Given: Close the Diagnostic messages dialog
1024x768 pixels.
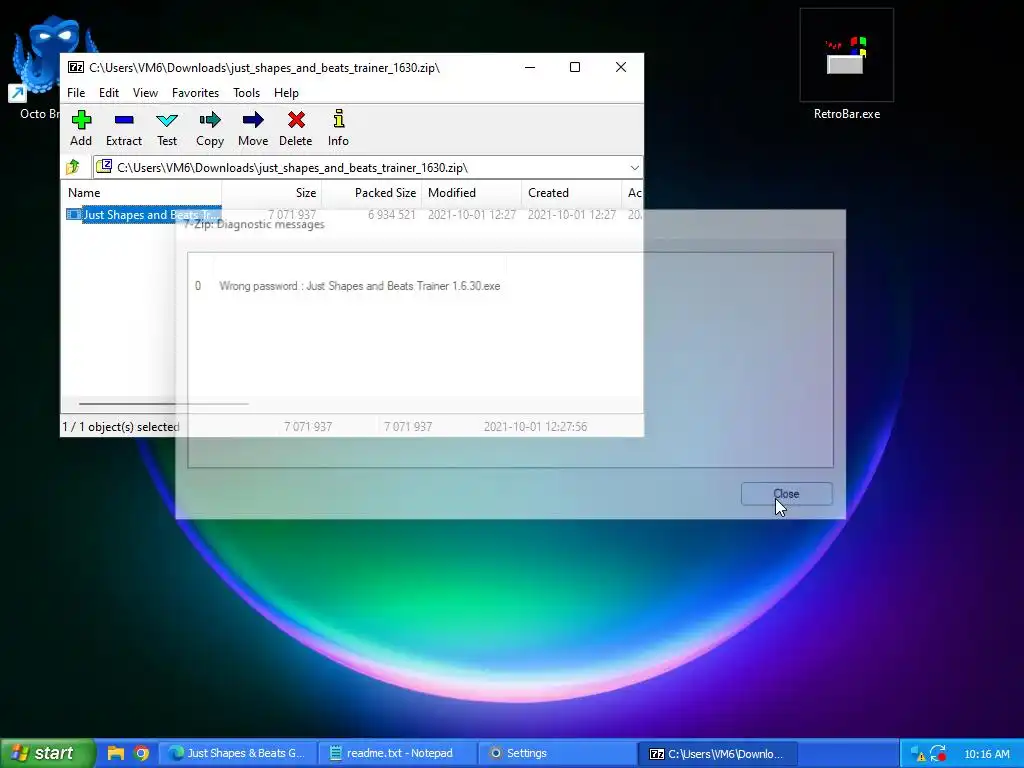Looking at the screenshot, I should (x=786, y=494).
